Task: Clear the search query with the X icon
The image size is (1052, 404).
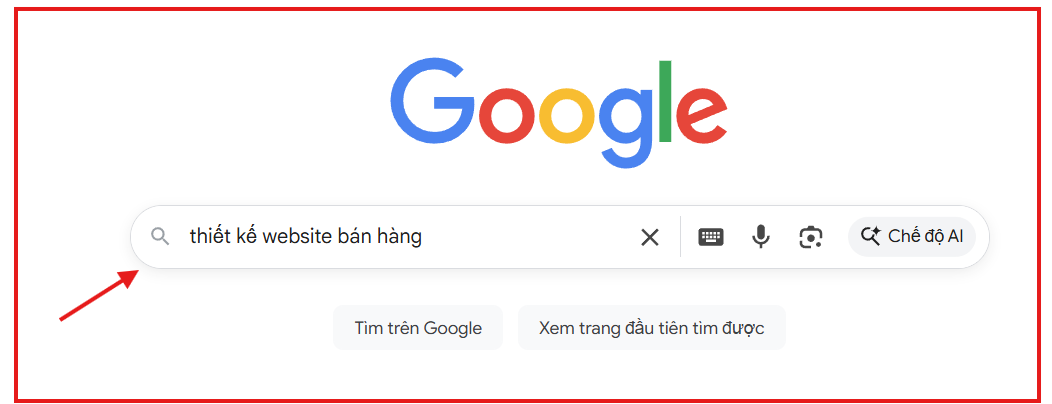Action: [x=649, y=237]
